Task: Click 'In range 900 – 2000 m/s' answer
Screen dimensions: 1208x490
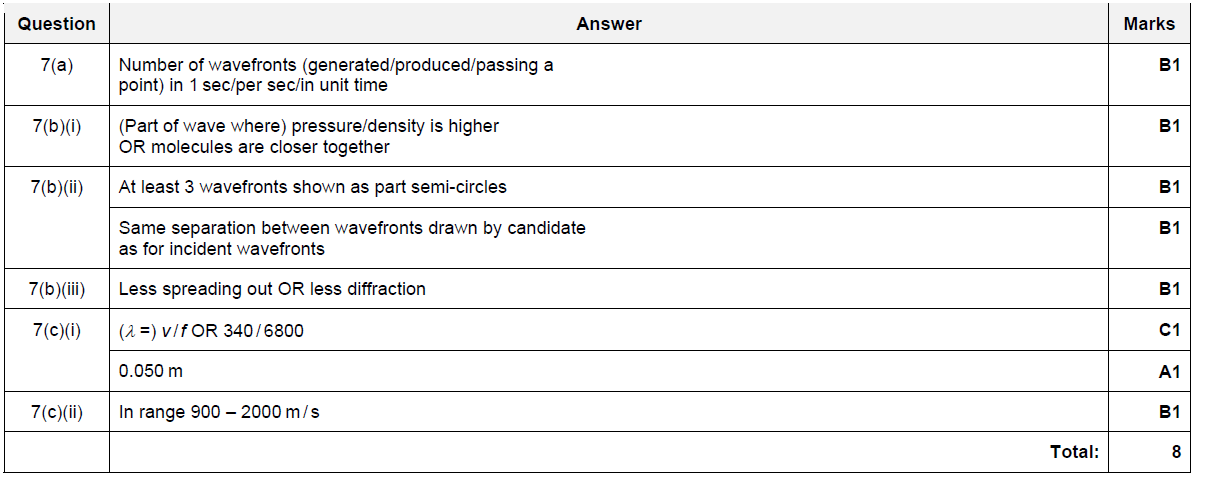Action: (219, 412)
